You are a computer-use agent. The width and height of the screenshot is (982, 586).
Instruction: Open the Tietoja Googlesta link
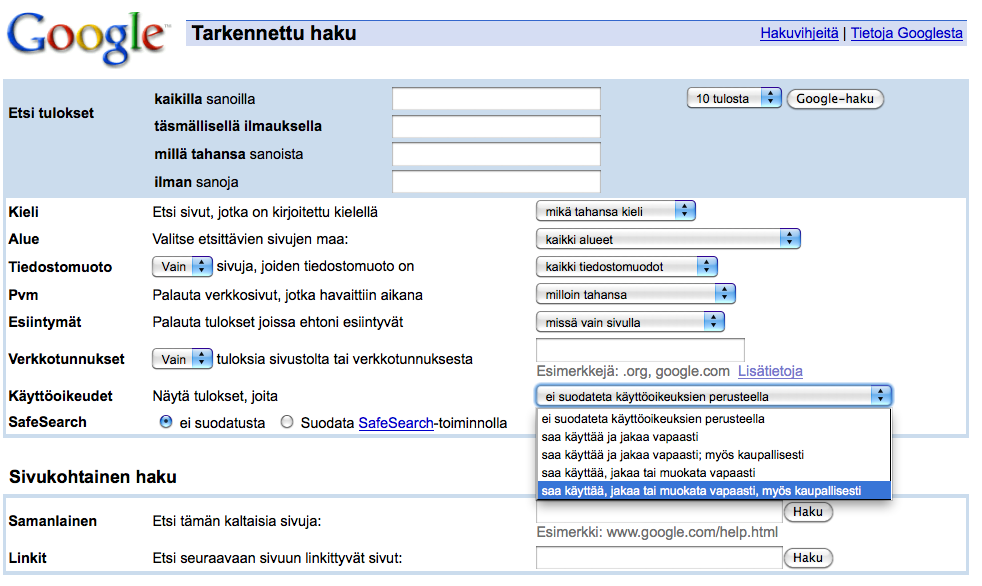coord(906,33)
